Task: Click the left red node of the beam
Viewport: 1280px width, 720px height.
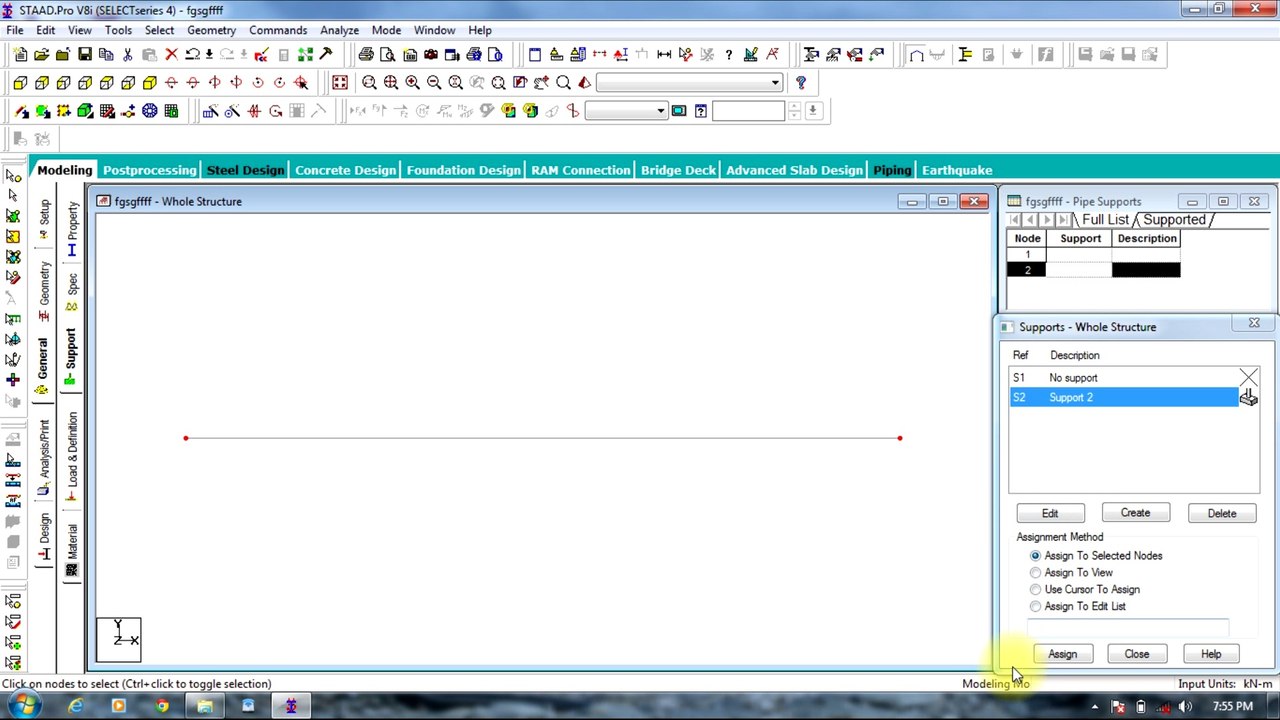Action: pos(186,438)
